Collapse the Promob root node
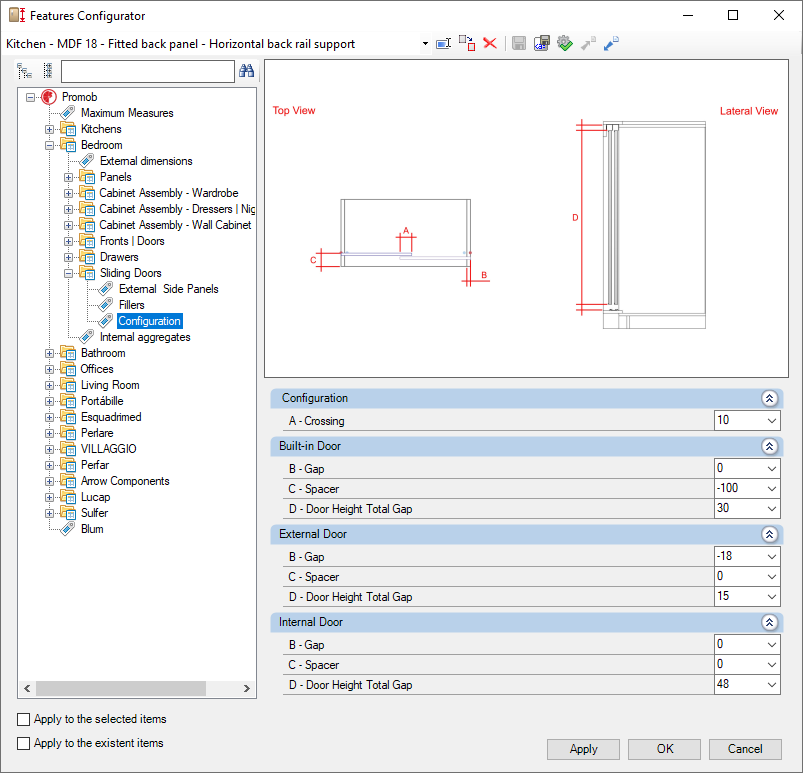Viewport: 803px width, 773px height. (x=31, y=97)
